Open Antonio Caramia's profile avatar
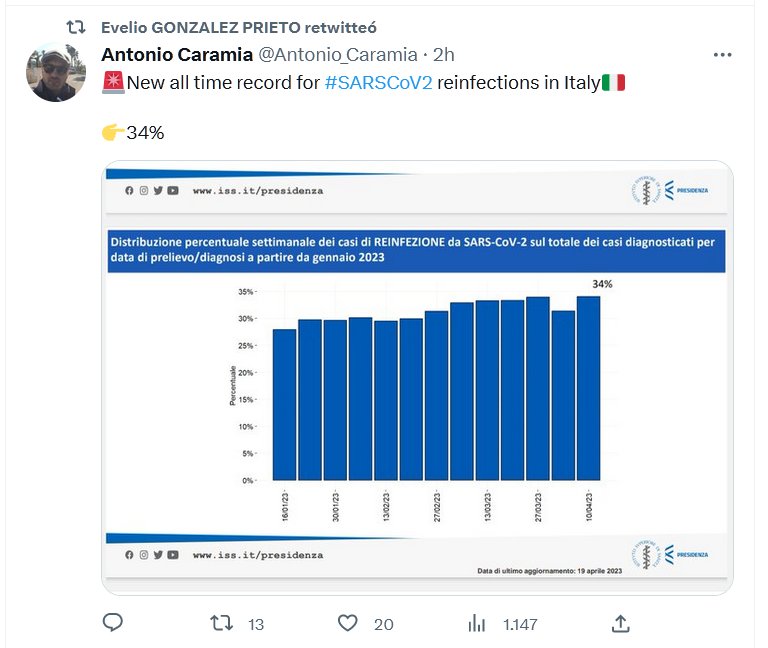768x648 pixels. pyautogui.click(x=57, y=72)
